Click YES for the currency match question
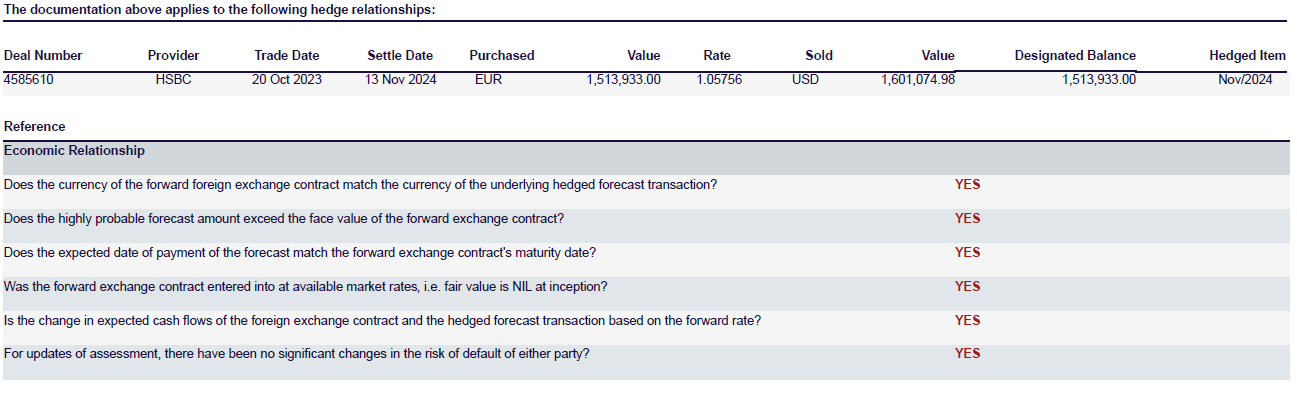Image resolution: width=1297 pixels, height=396 pixels. point(967,185)
